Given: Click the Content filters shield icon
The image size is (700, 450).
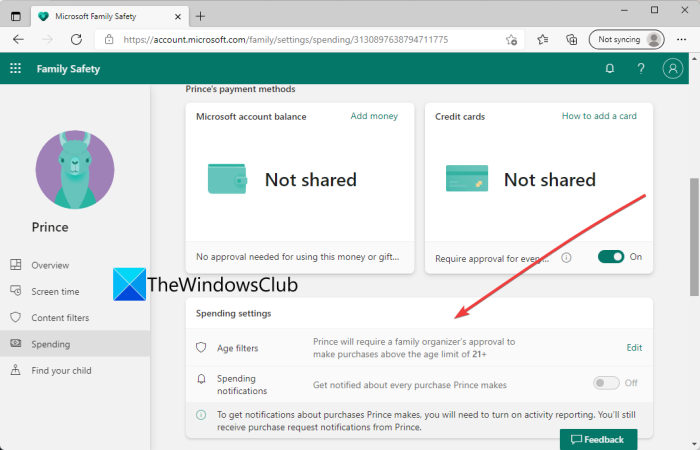Looking at the screenshot, I should (16, 317).
